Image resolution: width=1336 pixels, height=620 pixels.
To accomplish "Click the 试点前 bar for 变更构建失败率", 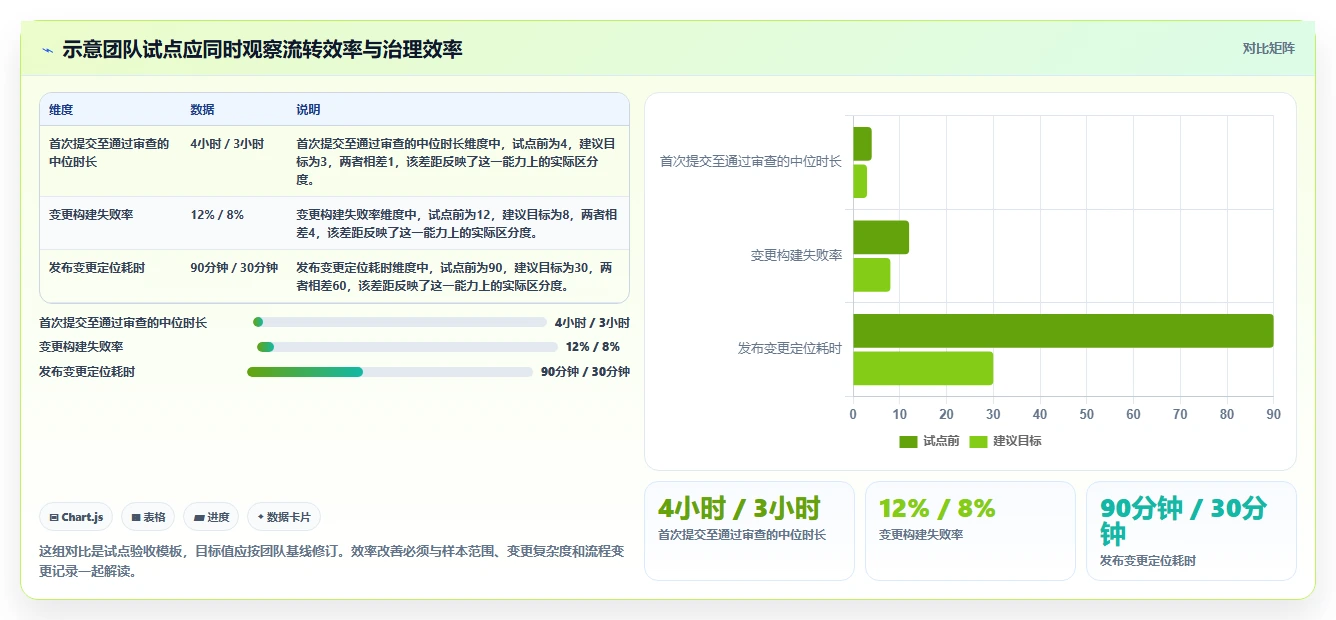I will pos(881,237).
